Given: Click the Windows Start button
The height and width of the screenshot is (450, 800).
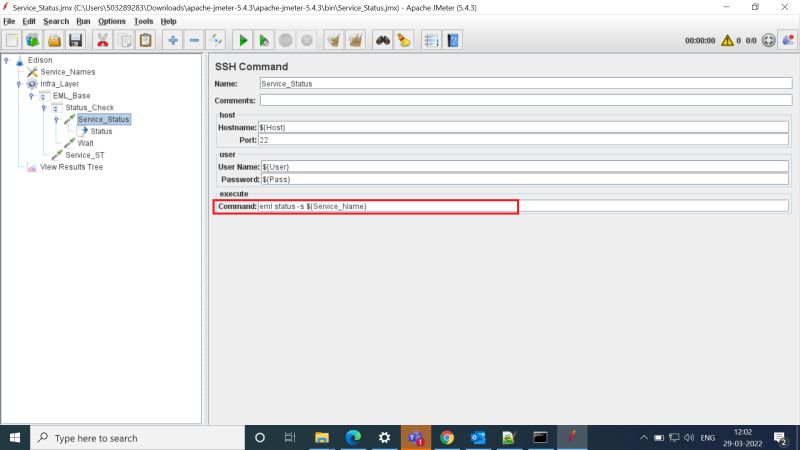Looking at the screenshot, I should (x=15, y=438).
